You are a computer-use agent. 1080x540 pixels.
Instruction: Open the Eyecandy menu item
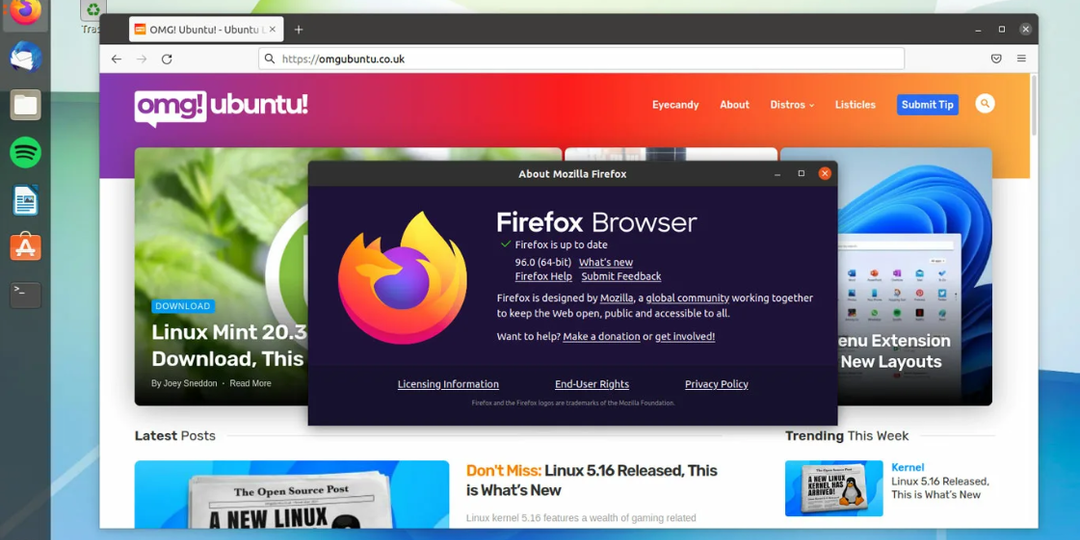click(x=676, y=105)
